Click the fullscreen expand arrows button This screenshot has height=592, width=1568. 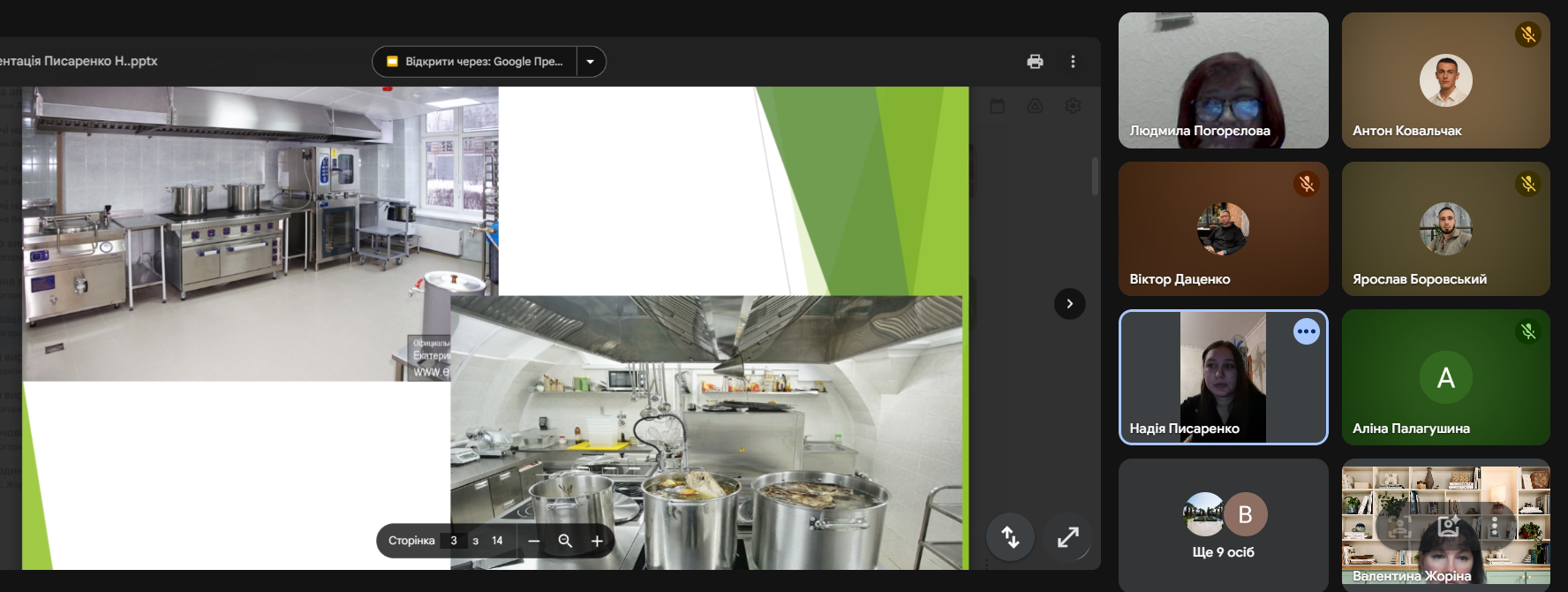point(1067,537)
